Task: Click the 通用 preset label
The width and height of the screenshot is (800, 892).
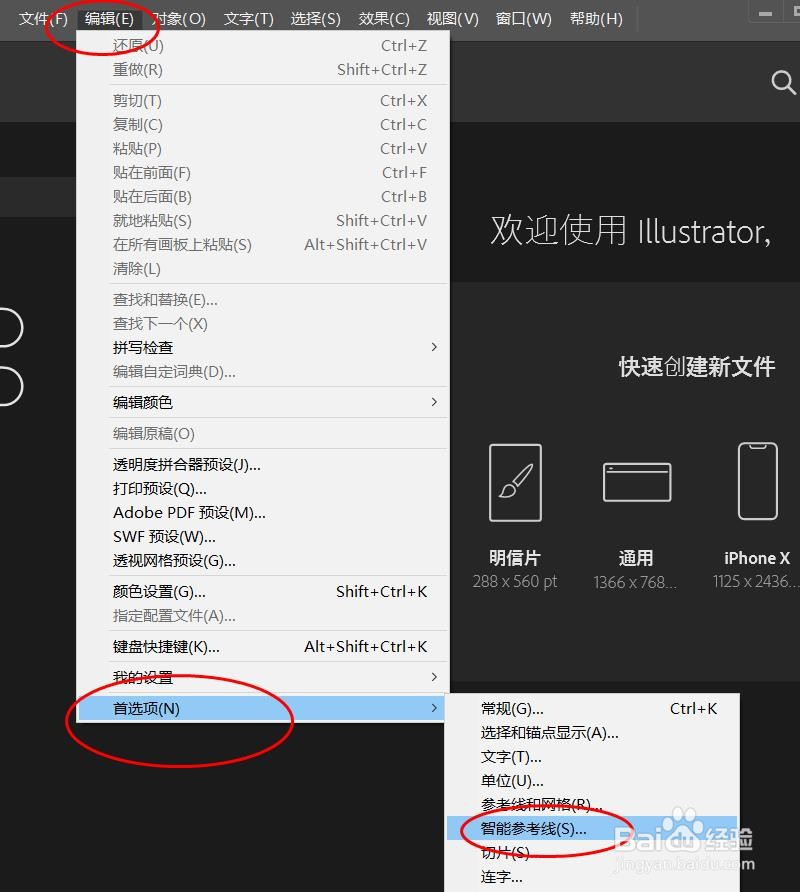Action: [x=636, y=558]
